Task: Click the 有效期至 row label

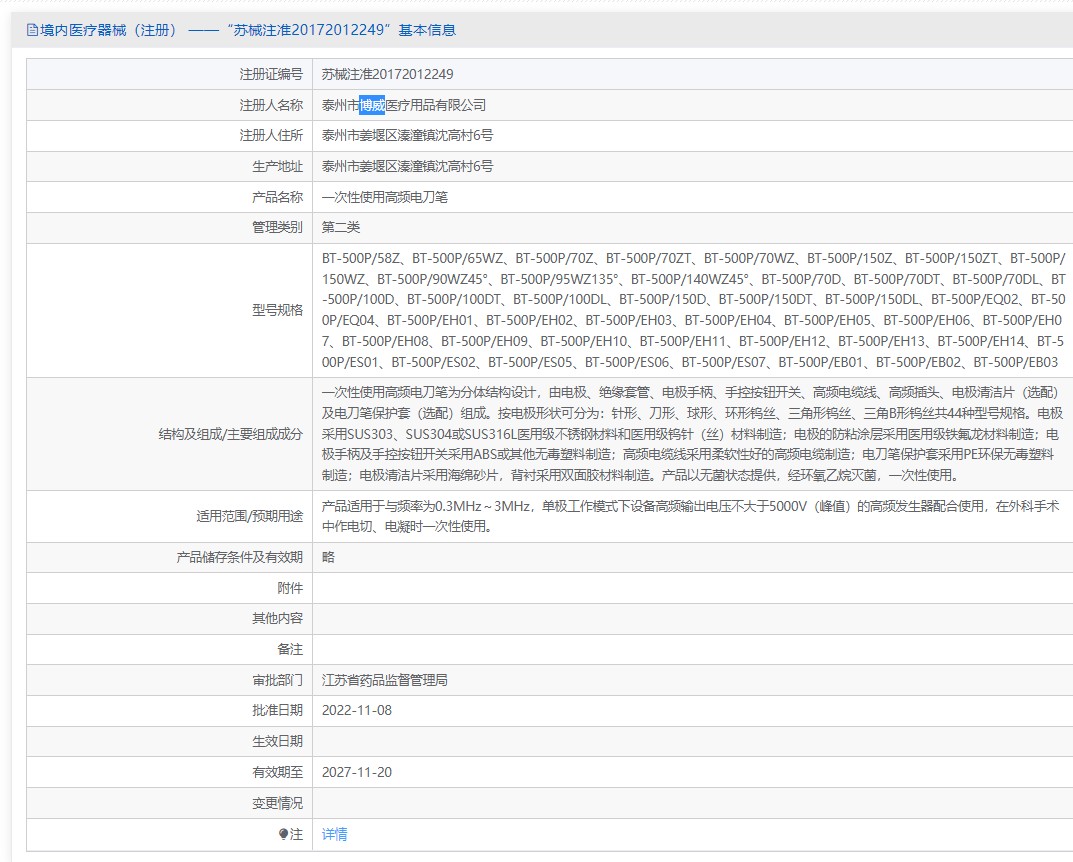Action: point(277,772)
